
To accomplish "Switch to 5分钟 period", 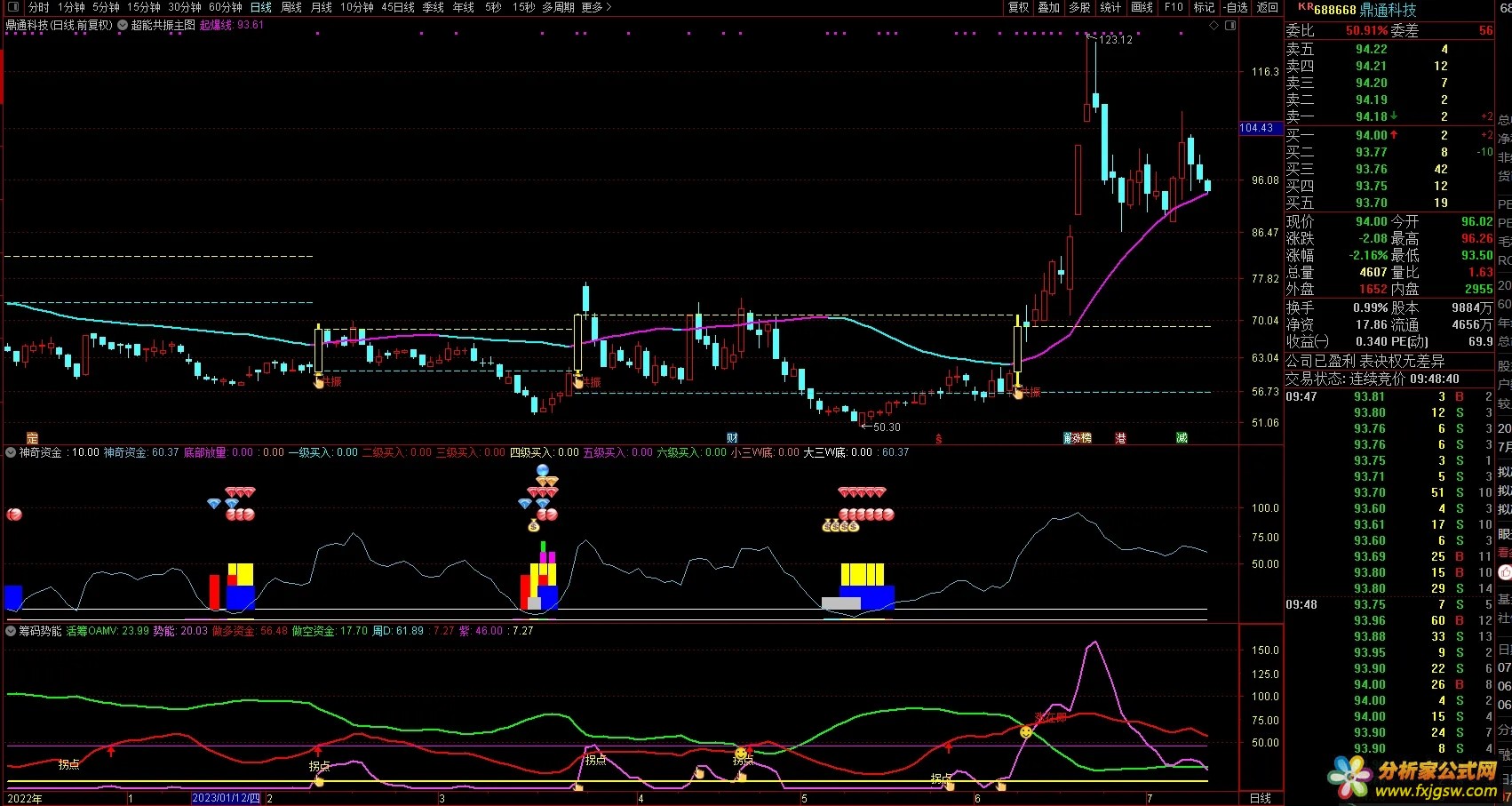I will pyautogui.click(x=106, y=7).
